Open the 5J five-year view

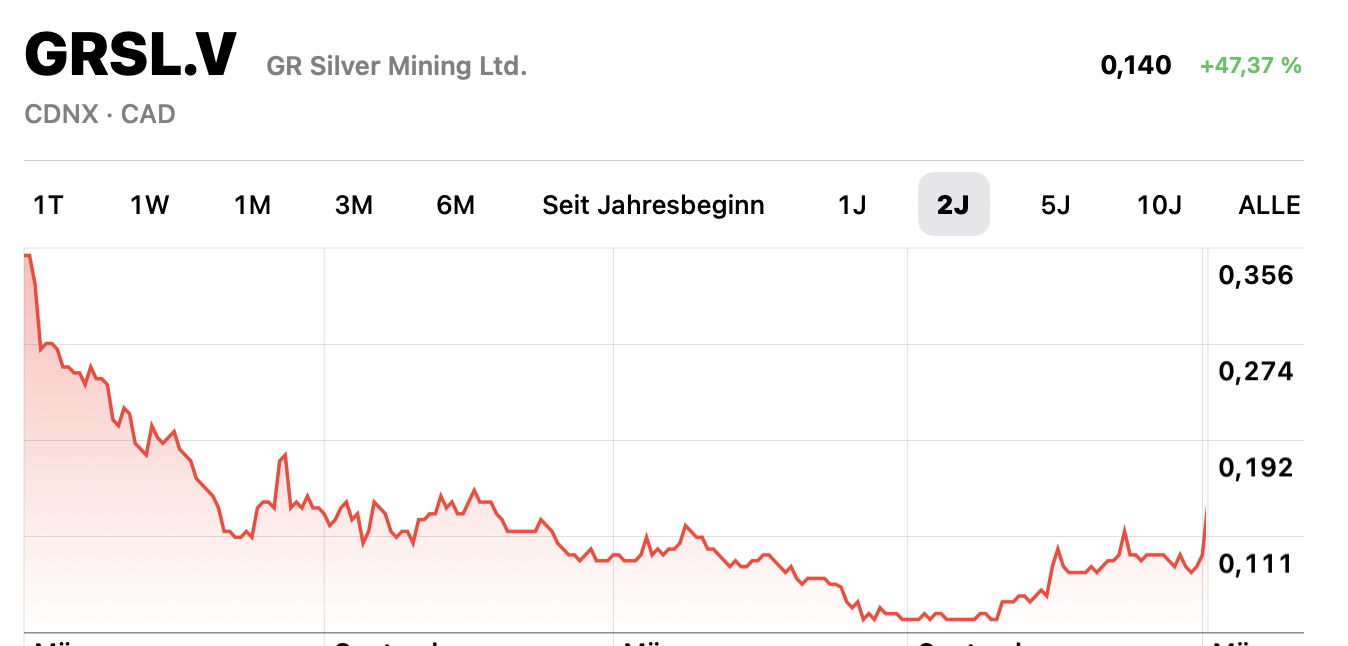(x=1054, y=204)
